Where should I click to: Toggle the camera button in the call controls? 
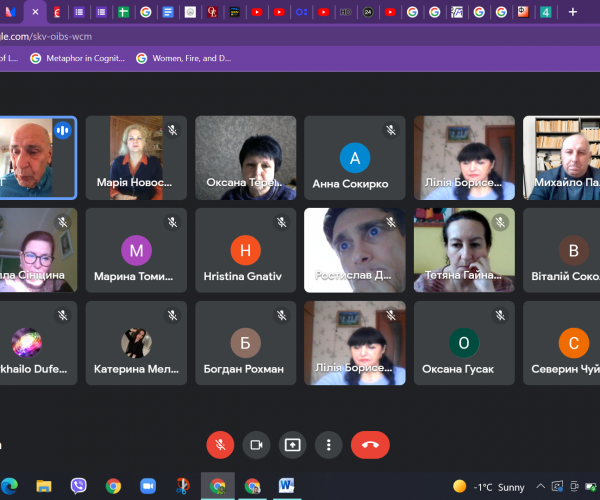(256, 445)
